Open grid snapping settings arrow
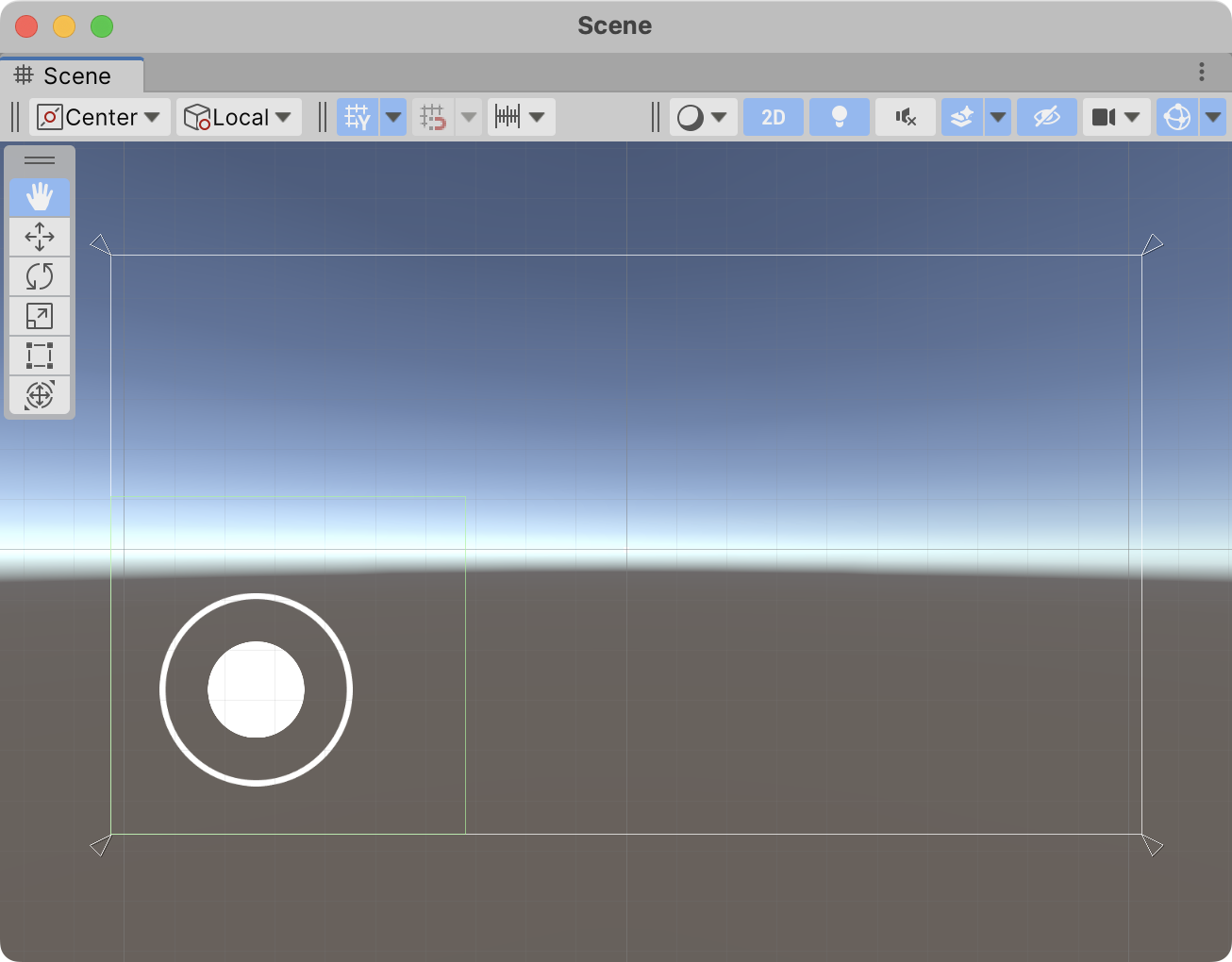This screenshot has height=962, width=1232. click(x=469, y=117)
